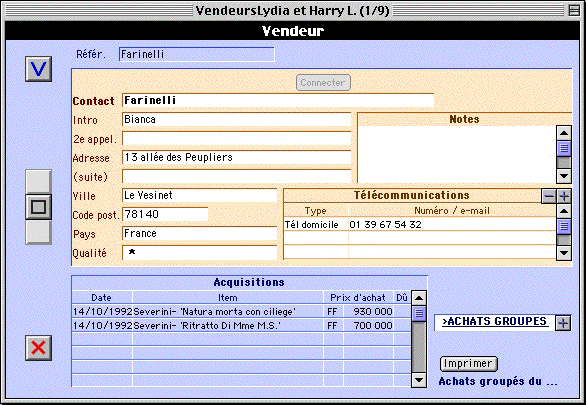Viewport: 586px width, 405px height.
Task: Click the Achats groupés du ... label
Action: tap(498, 381)
